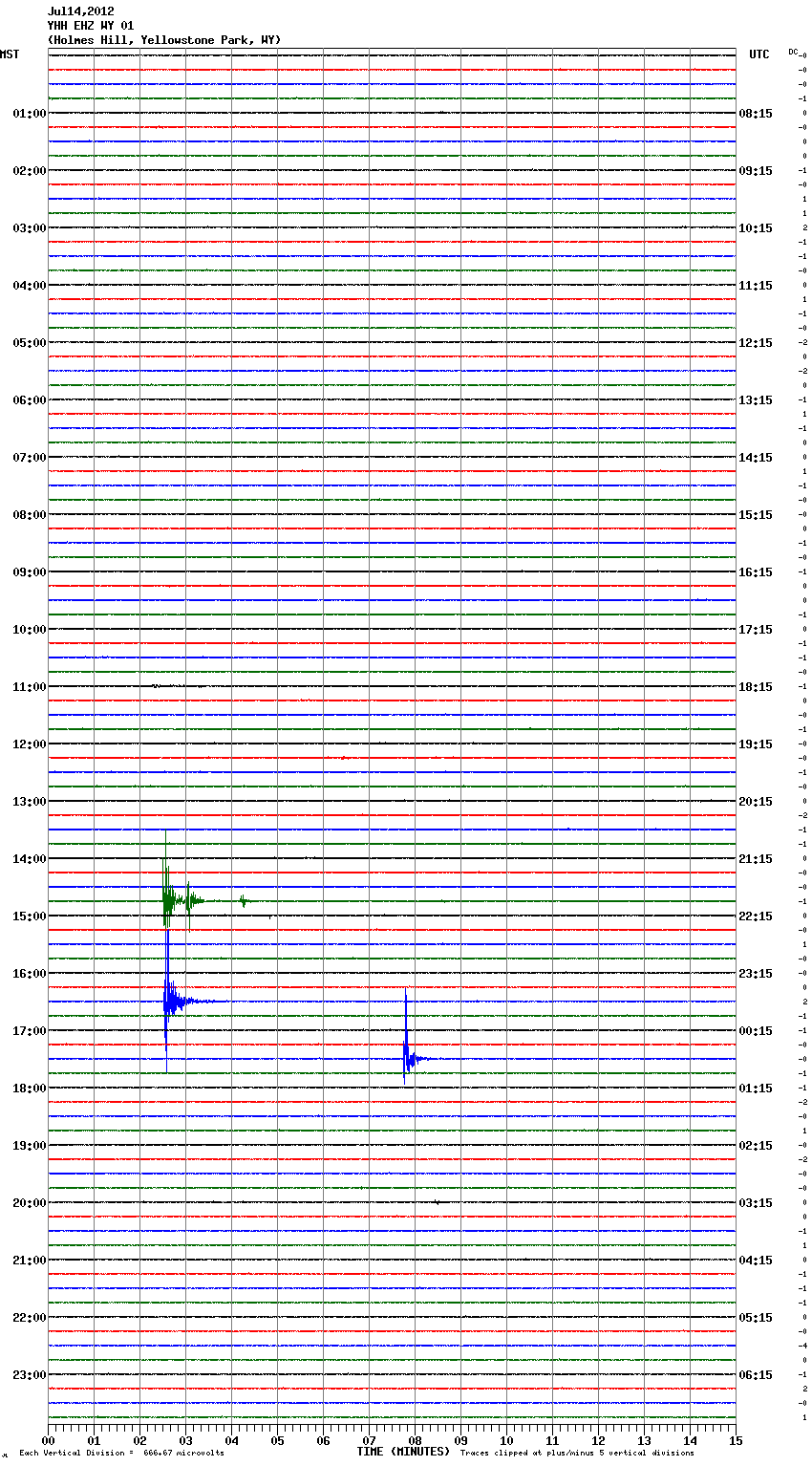Select the 22:00 MST time label
The height and width of the screenshot is (1466, 812).
click(30, 1318)
